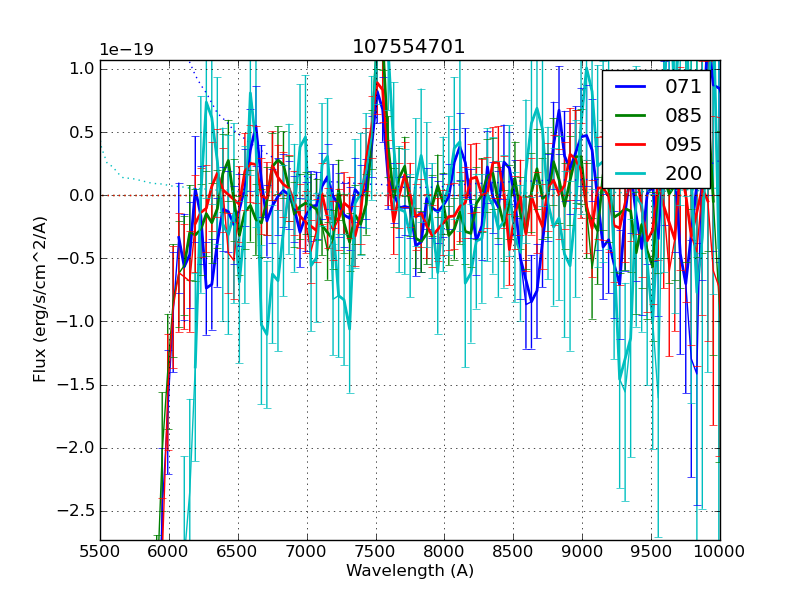Click the green line swatch in legend
Screen dimensions: 800x600
(x=631, y=115)
